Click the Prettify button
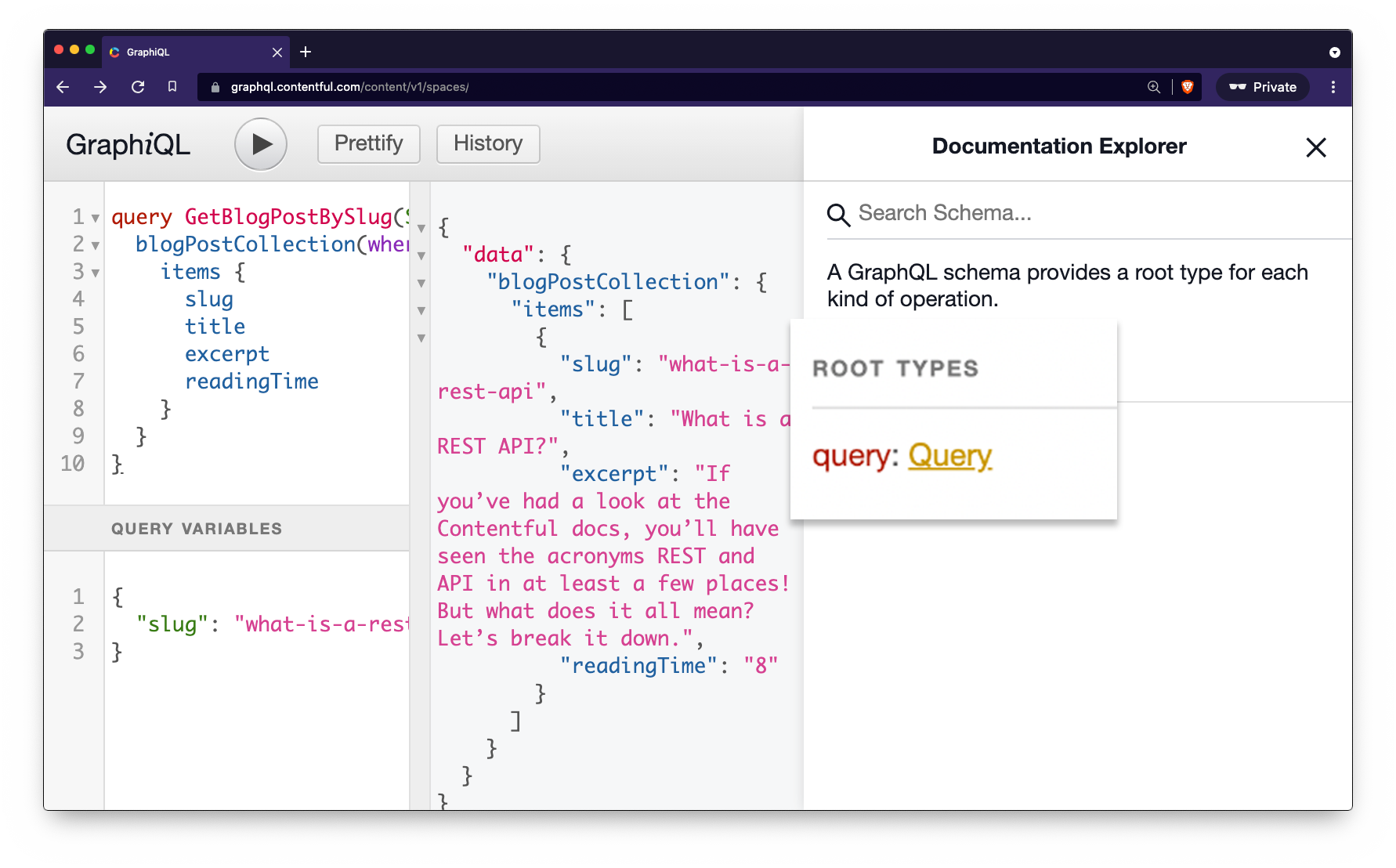Screen dimensions: 1396x868 click(368, 143)
